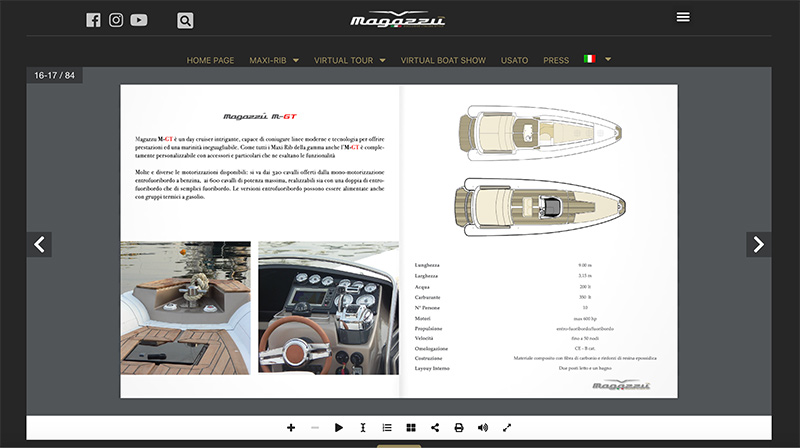
Task: Open the YouTube channel icon
Action: coord(139,20)
